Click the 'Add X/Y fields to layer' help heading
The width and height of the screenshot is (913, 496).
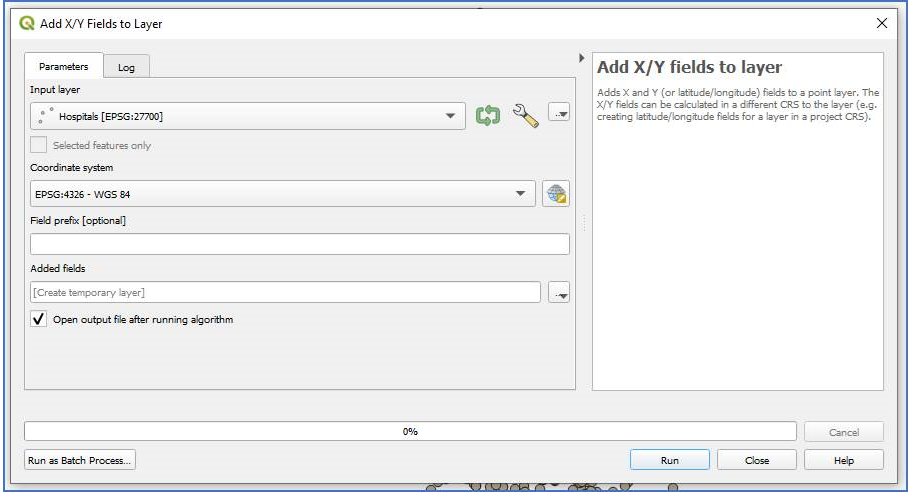[x=689, y=67]
